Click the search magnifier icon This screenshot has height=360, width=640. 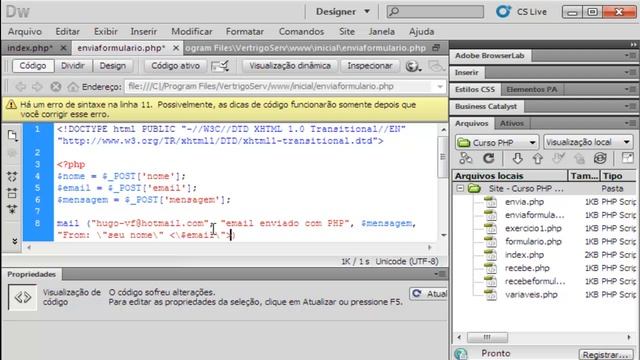tap(394, 11)
